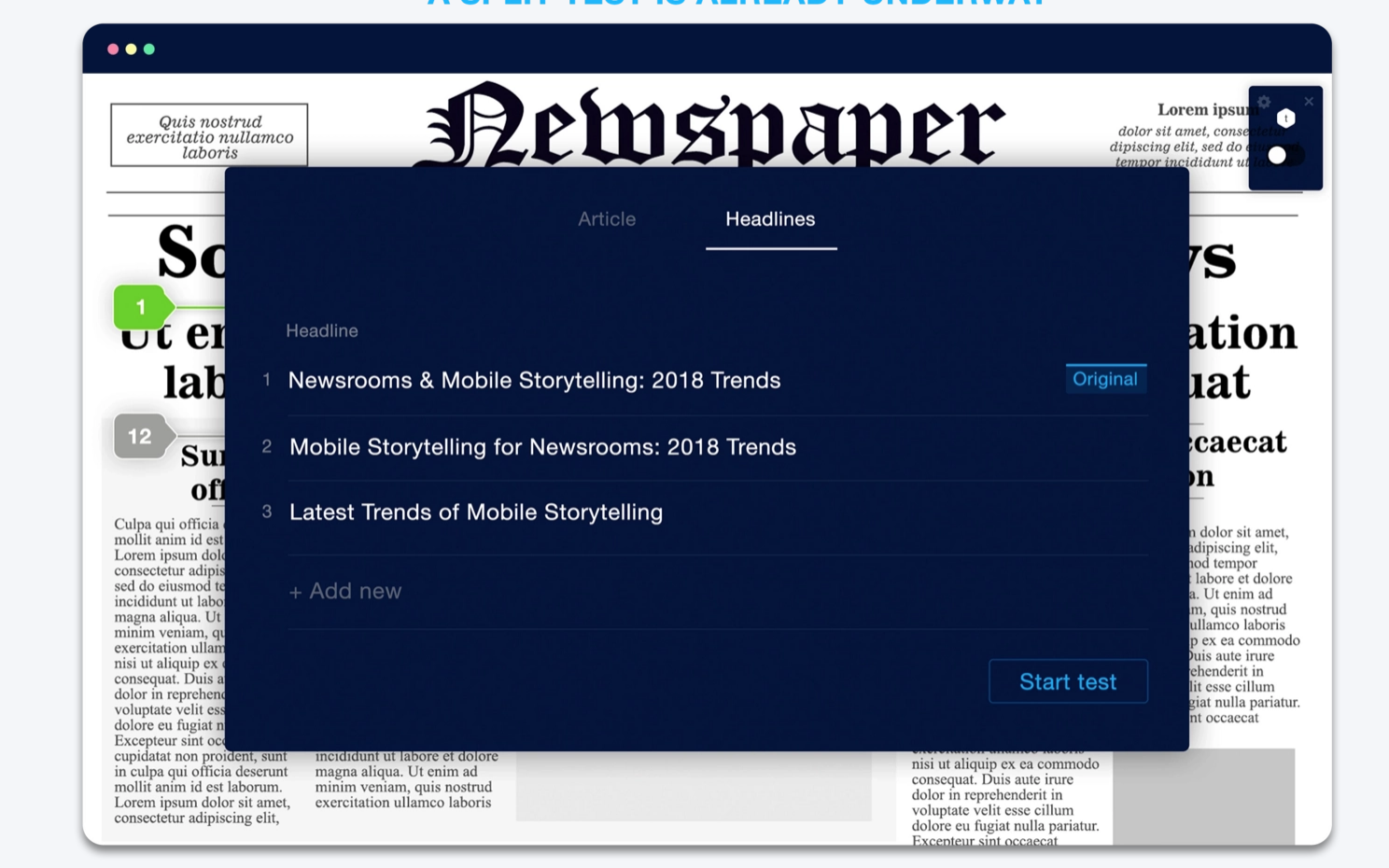Click the Original badge on headline 1
Viewport: 1389px width, 868px height.
pos(1105,379)
